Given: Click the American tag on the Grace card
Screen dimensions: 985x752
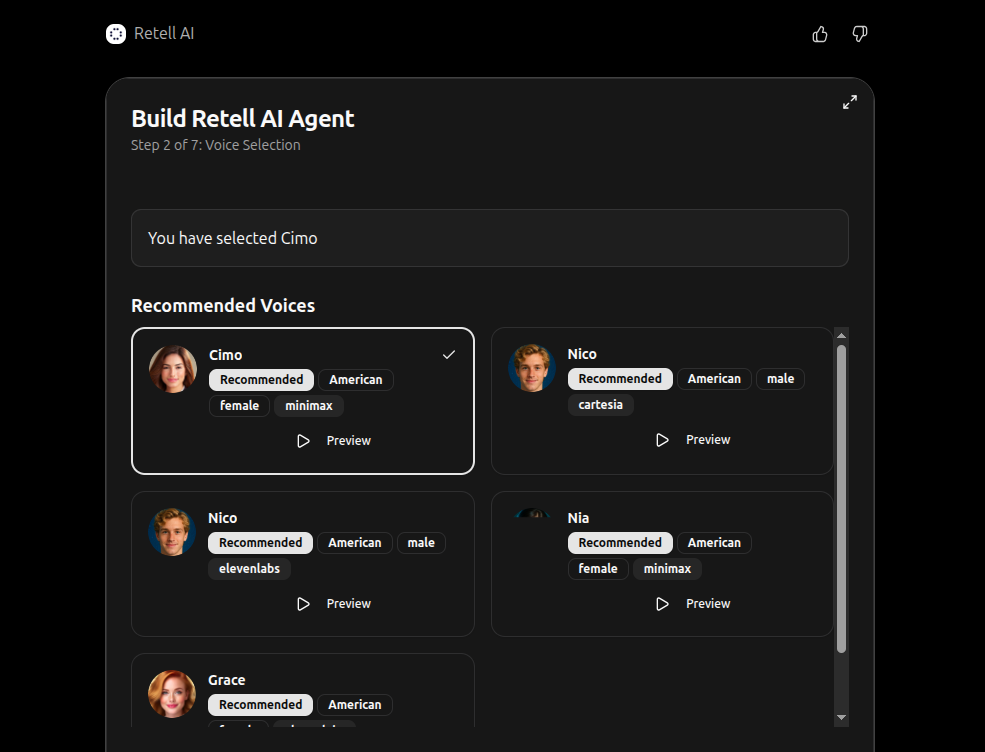Looking at the screenshot, I should click(x=355, y=705).
